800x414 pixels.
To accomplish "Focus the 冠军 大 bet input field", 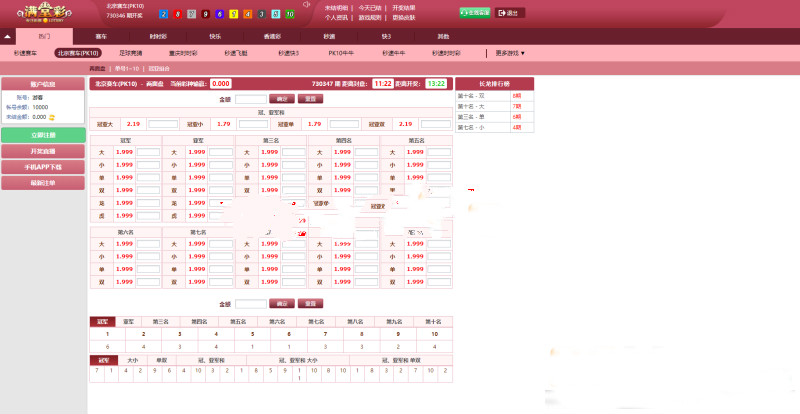I will (x=148, y=152).
